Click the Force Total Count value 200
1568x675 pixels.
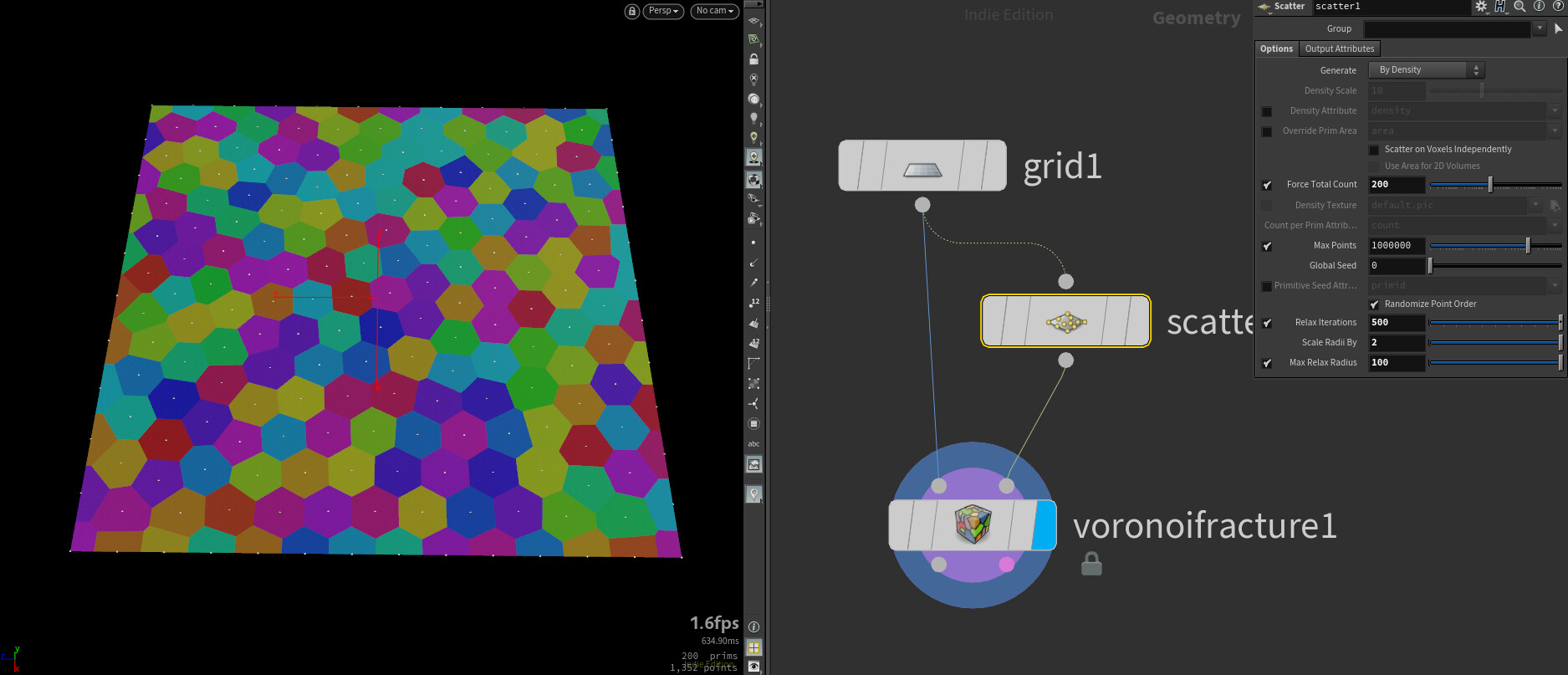coord(1397,185)
